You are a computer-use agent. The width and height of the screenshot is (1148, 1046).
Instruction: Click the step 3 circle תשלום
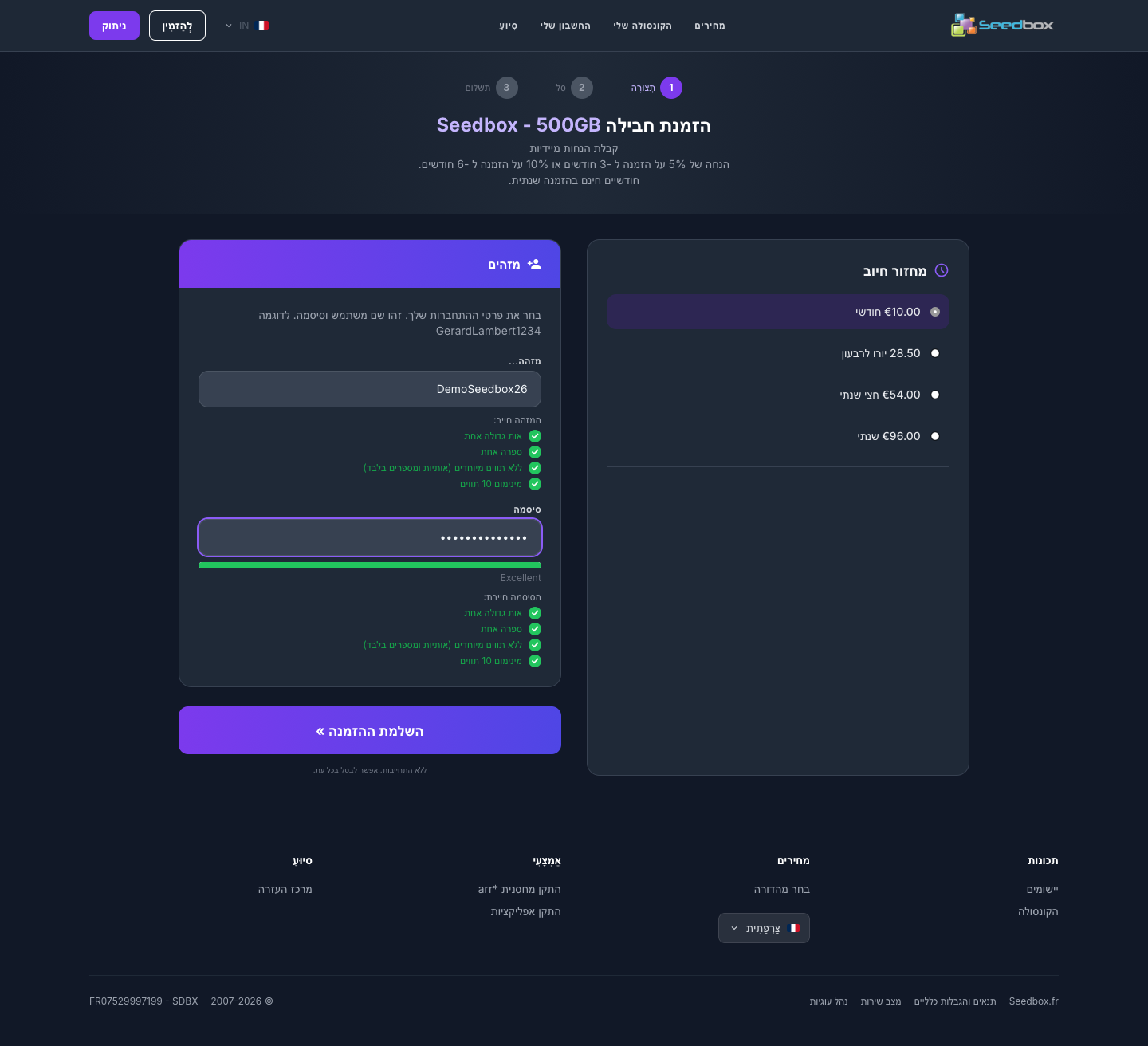point(507,88)
